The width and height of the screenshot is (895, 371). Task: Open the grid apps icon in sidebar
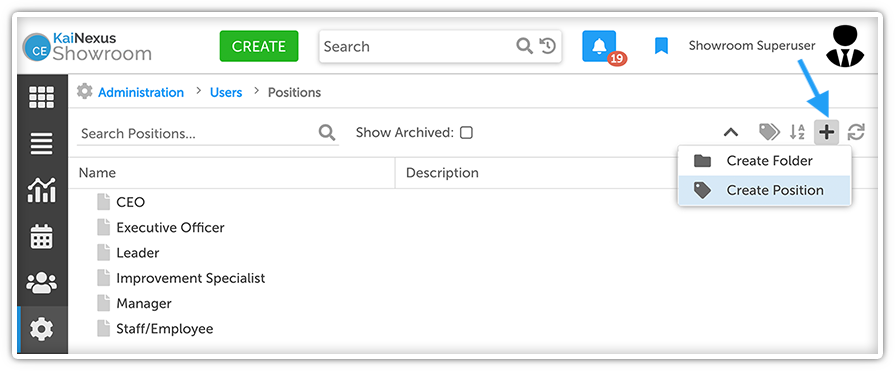pyautogui.click(x=42, y=98)
